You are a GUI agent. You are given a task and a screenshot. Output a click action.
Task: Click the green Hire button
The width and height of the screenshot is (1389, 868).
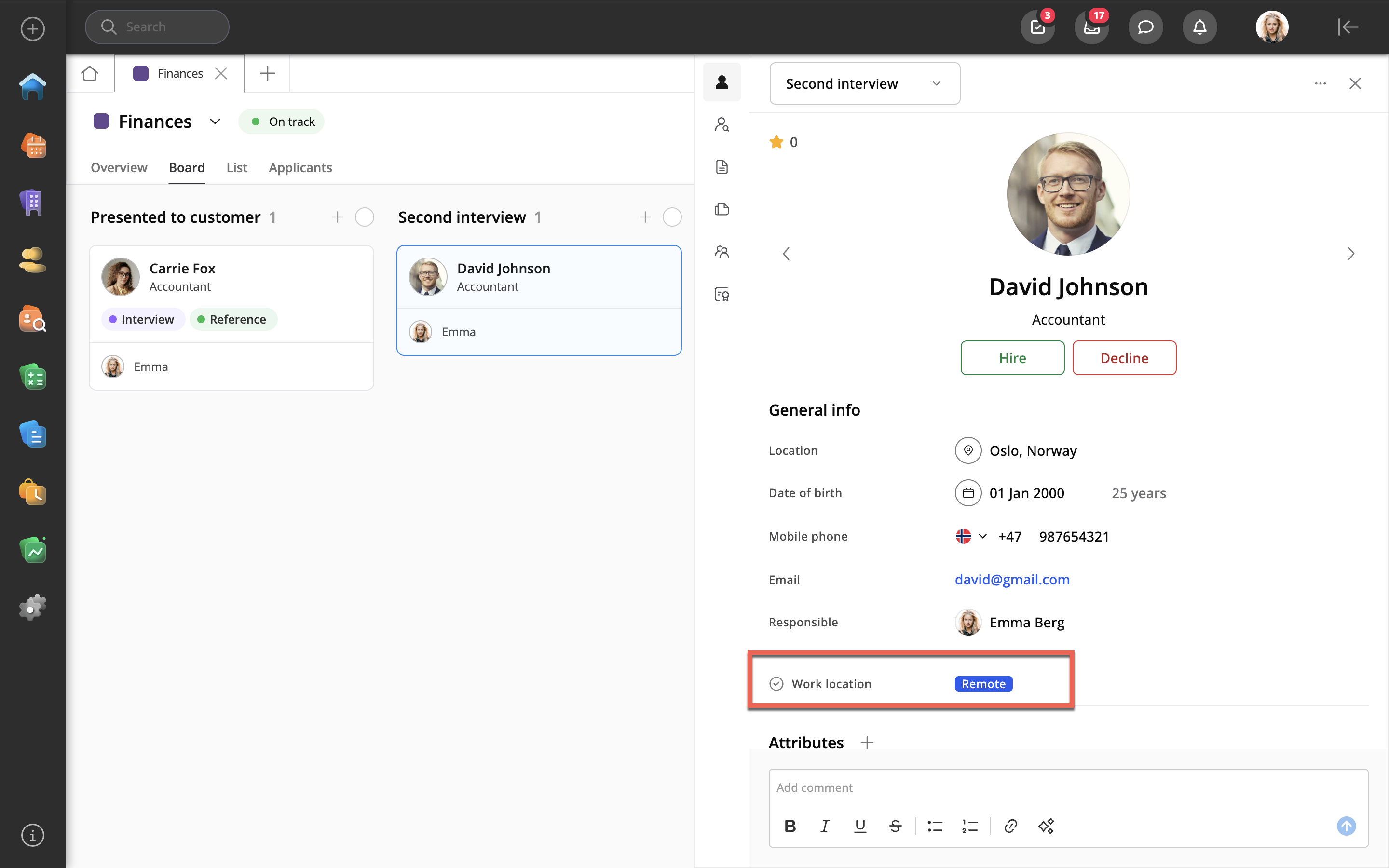1012,358
